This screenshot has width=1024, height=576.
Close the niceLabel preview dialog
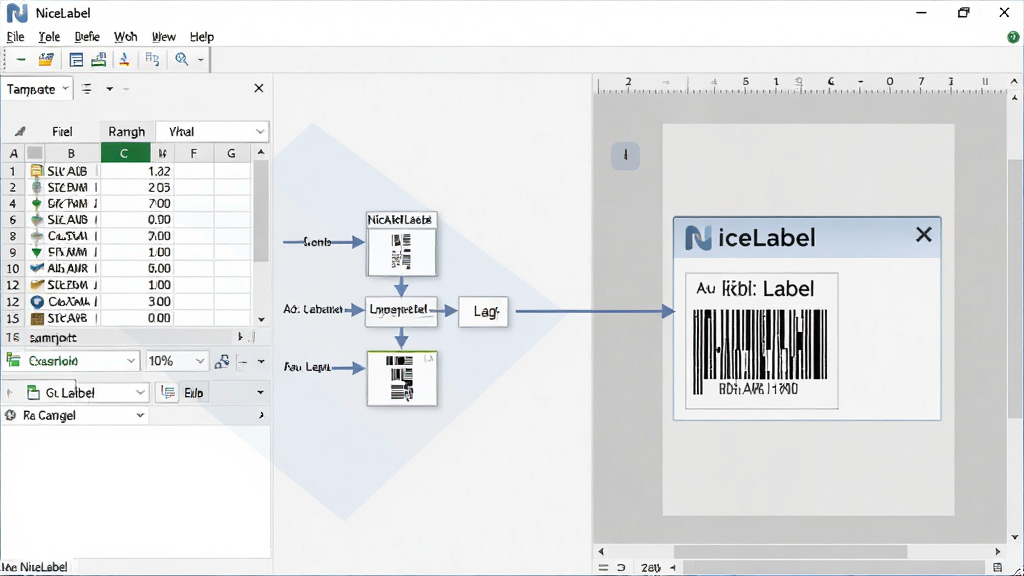[923, 234]
